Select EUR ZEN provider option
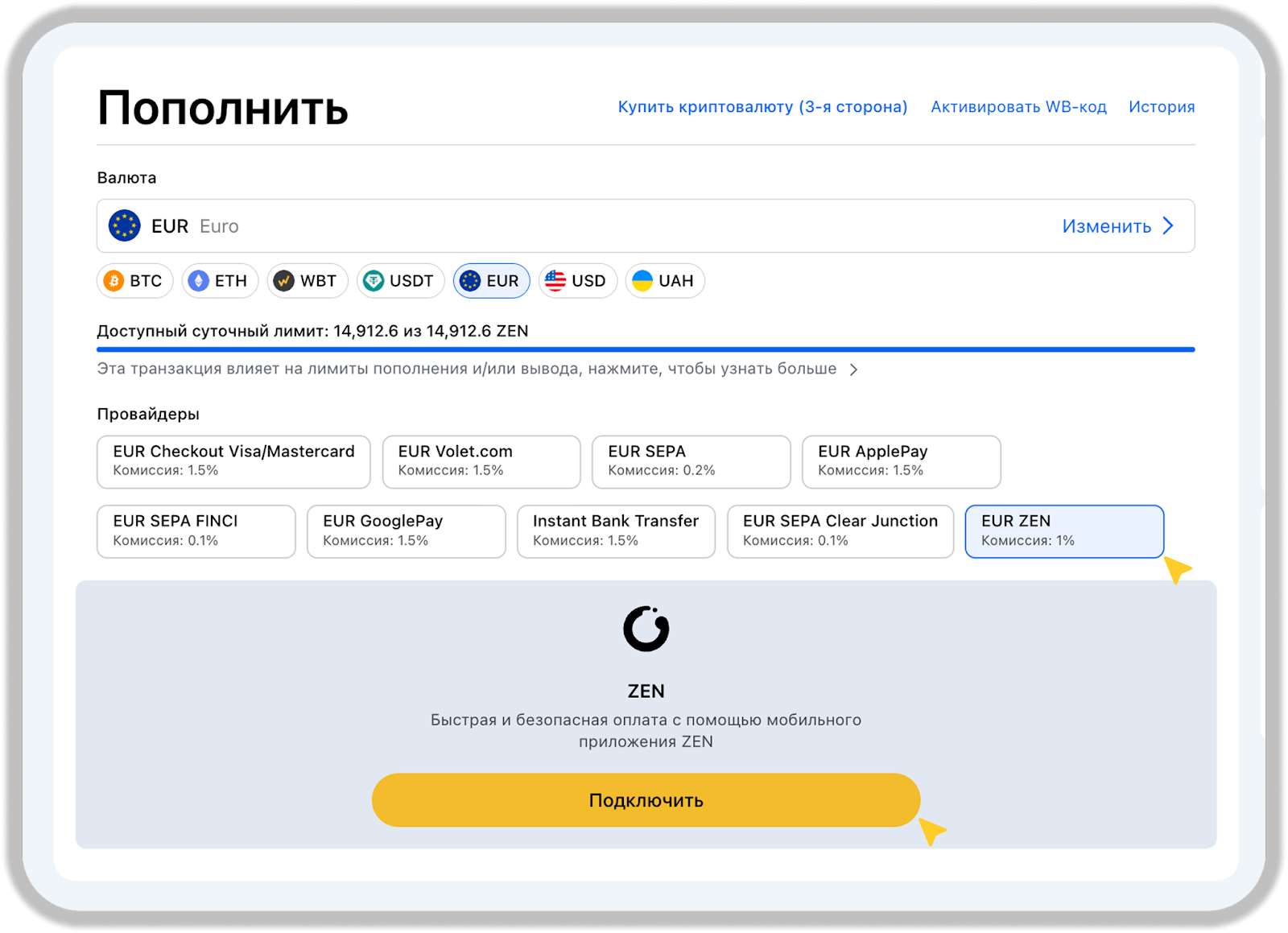 (1063, 531)
